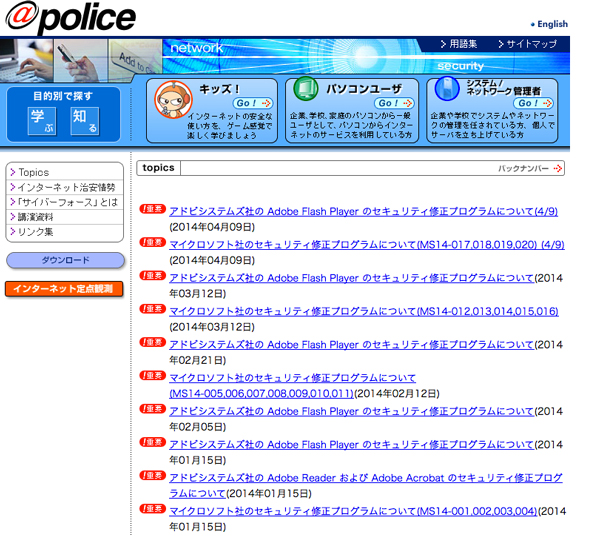Open the サイトマップ sitemap menu item
Viewport: 600px width, 536px height.
pos(530,44)
